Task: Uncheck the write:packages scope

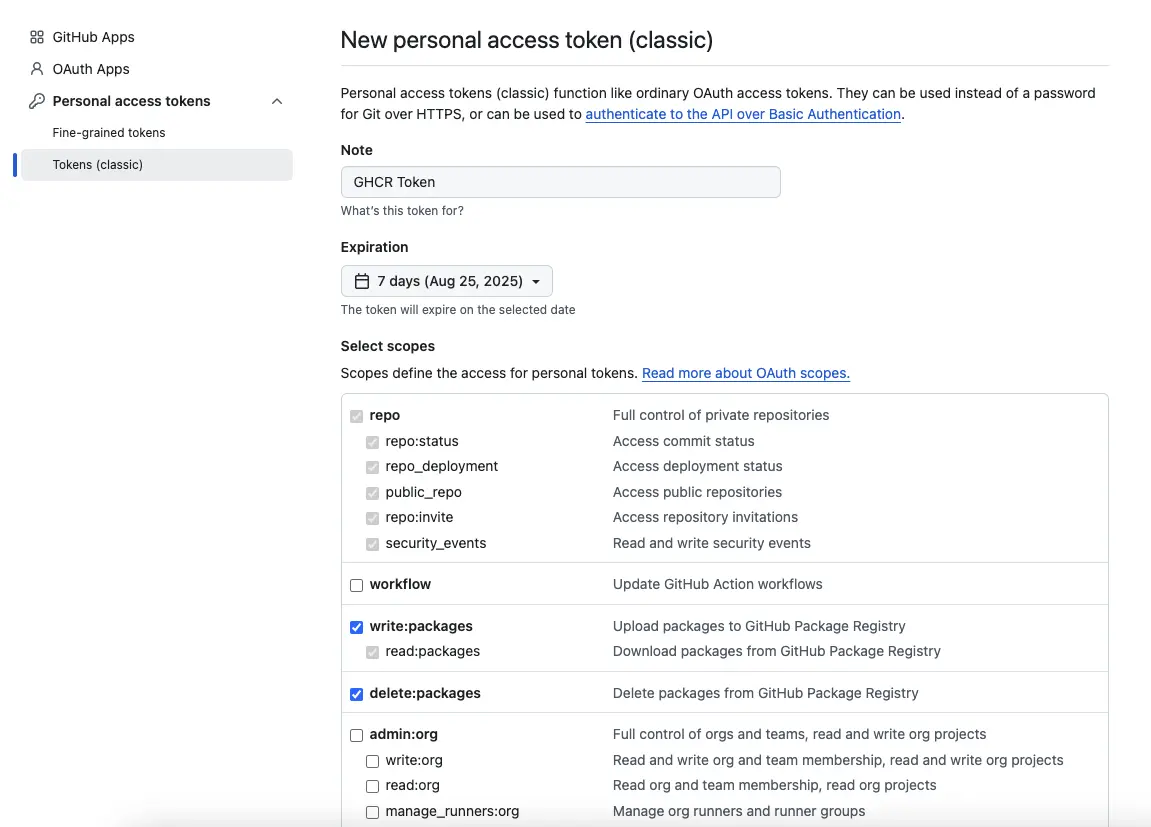Action: [356, 627]
